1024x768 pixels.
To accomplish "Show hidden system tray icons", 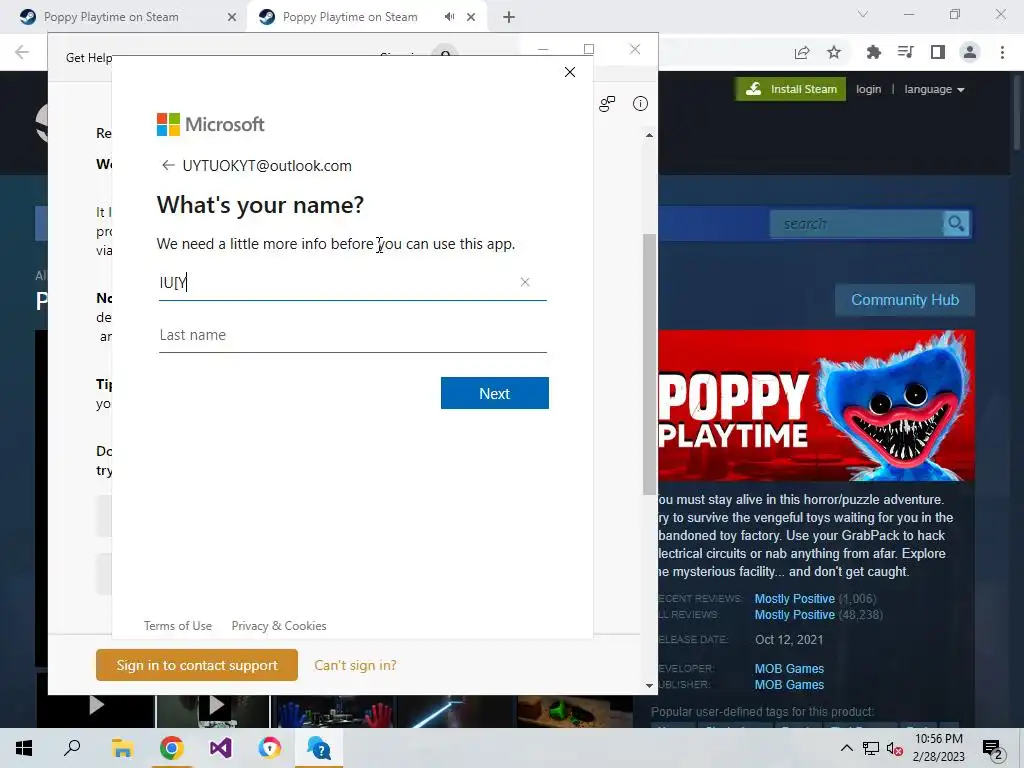I will tap(846, 748).
